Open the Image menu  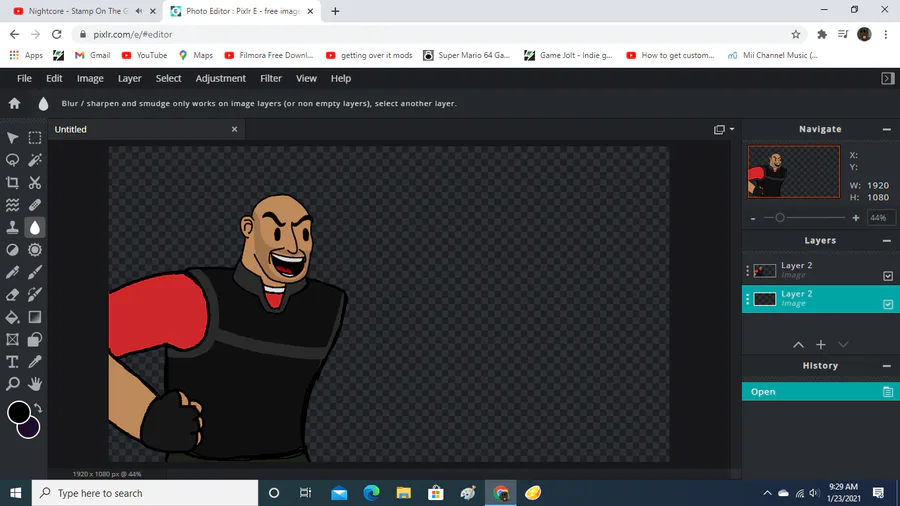pos(90,79)
